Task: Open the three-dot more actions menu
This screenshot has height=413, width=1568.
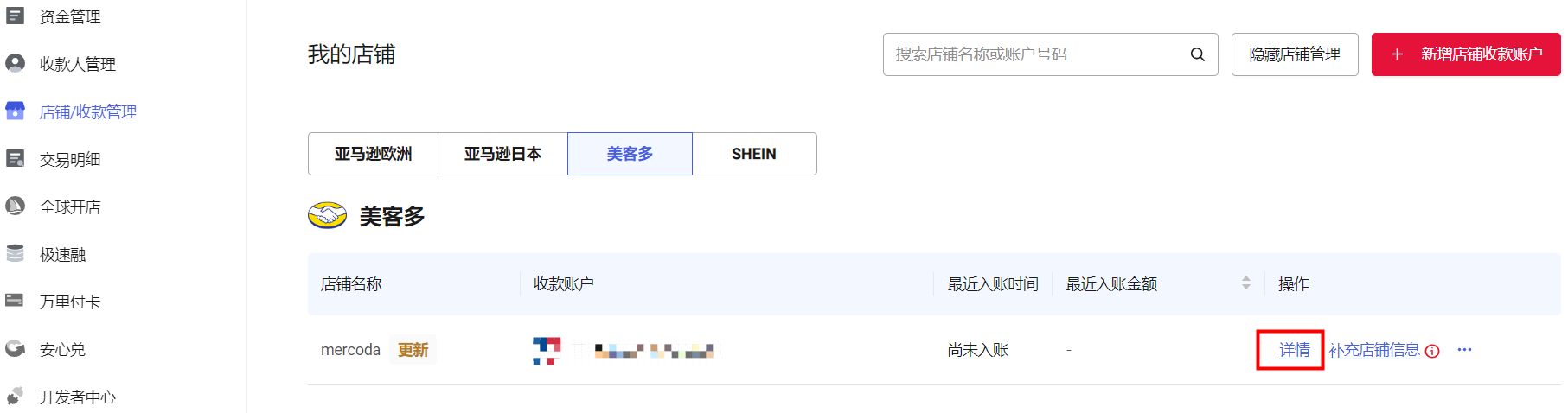Action: pyautogui.click(x=1464, y=350)
